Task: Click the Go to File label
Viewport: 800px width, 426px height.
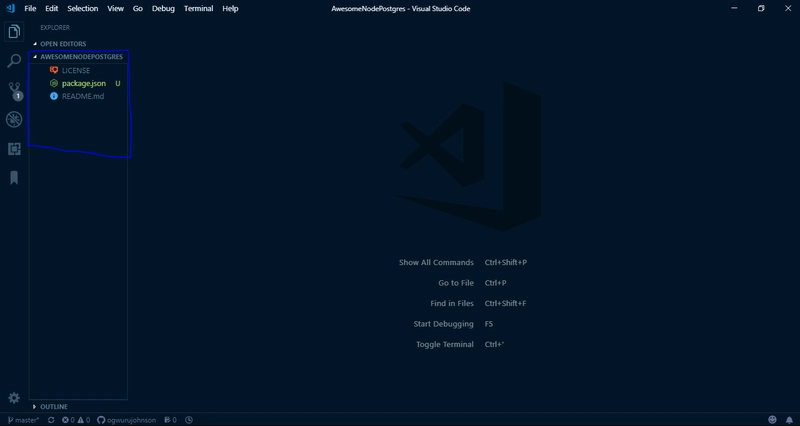Action: [x=456, y=283]
